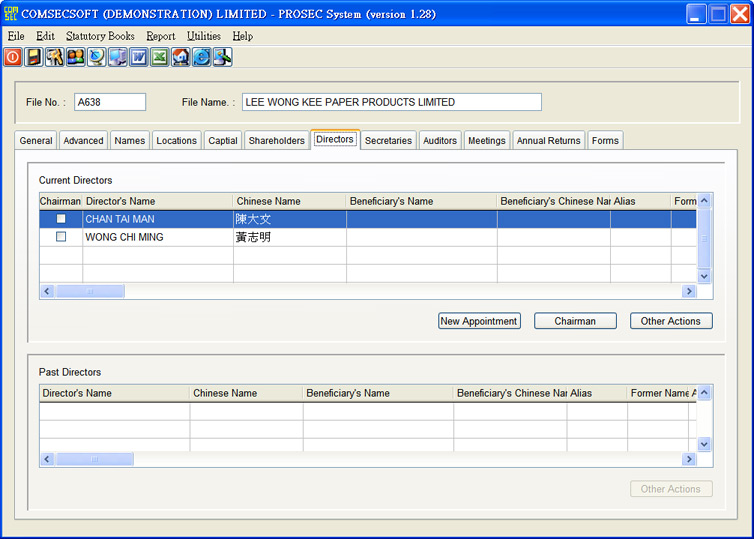Viewport: 754px width, 539px height.
Task: Click the computer monitor toolbar icon
Action: click(x=118, y=57)
